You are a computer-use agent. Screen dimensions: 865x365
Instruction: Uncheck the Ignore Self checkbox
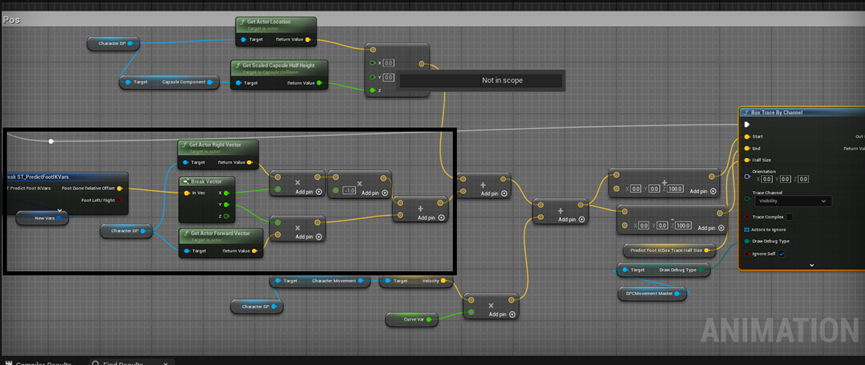(781, 254)
